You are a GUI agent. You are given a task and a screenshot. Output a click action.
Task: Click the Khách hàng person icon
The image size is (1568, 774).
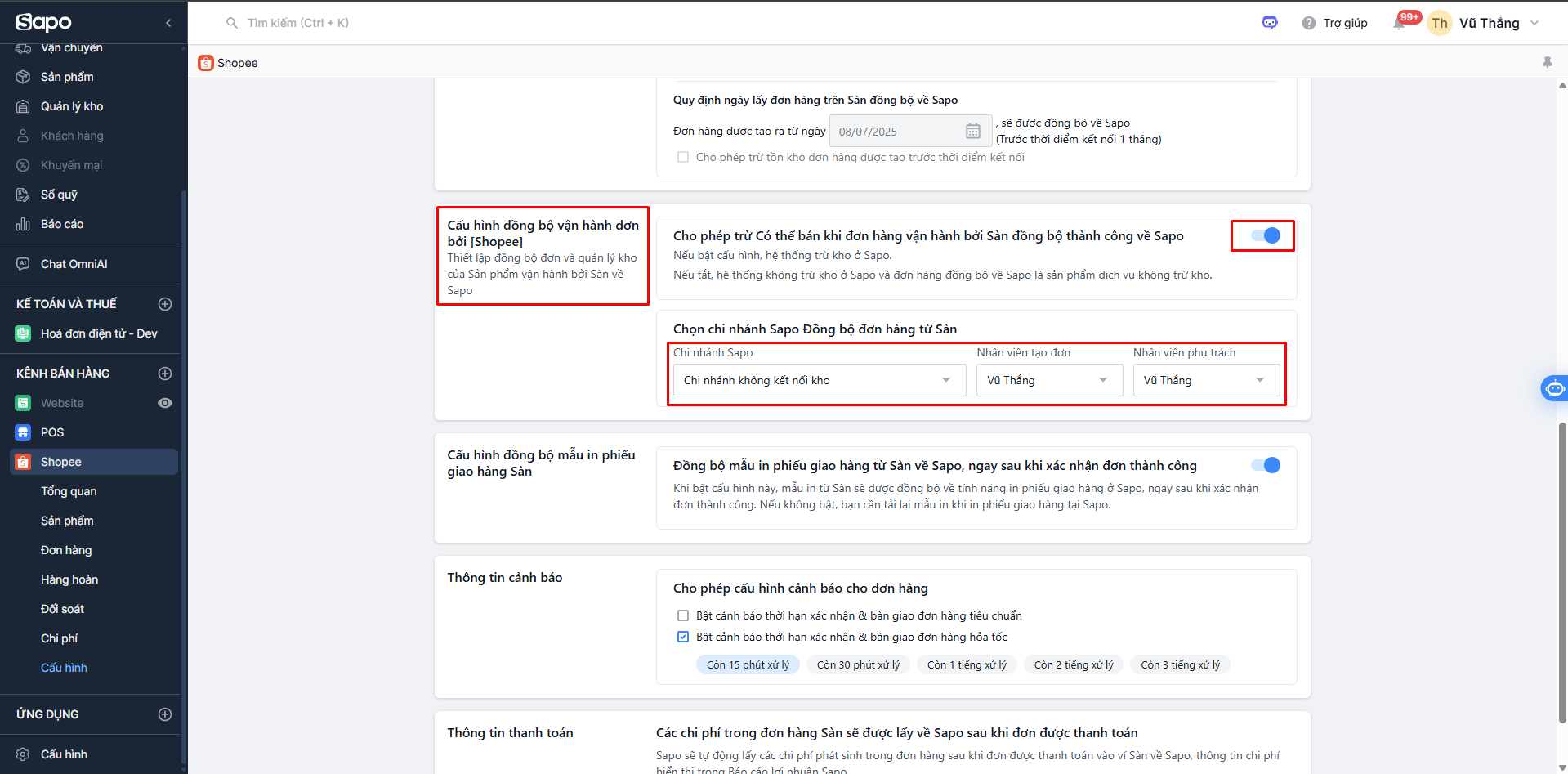pyautogui.click(x=23, y=136)
